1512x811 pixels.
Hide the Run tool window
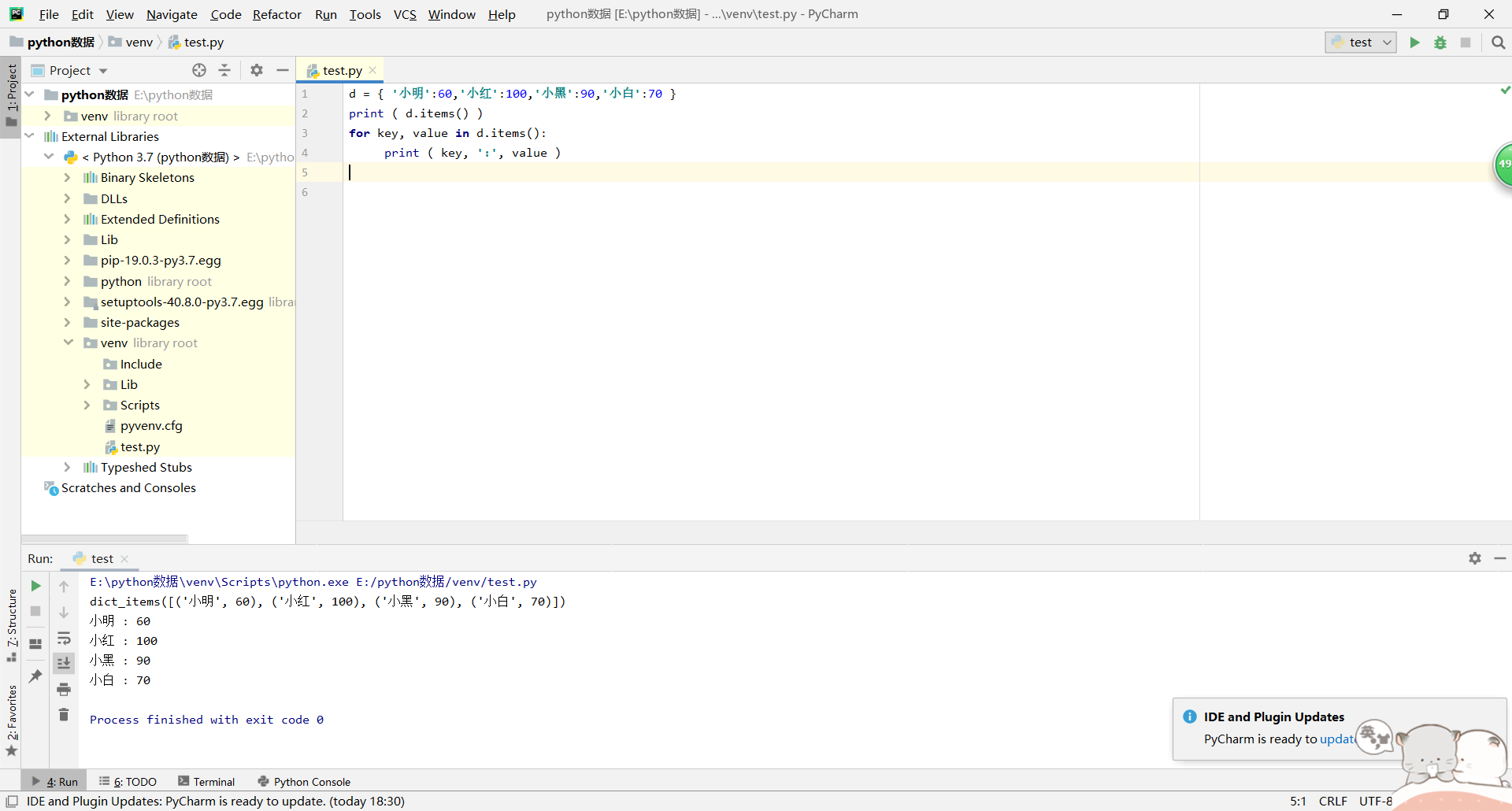(x=1500, y=558)
